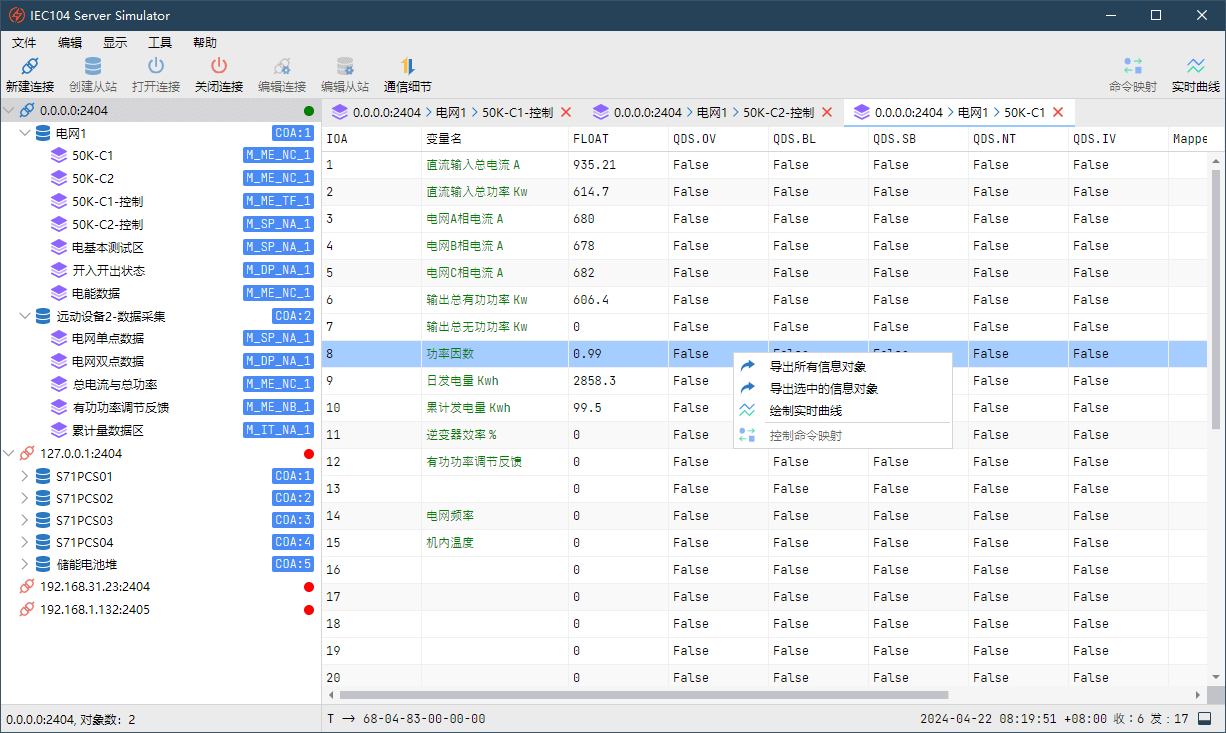Close the 50K-C1-控制 tab
The width and height of the screenshot is (1226, 733).
point(566,113)
